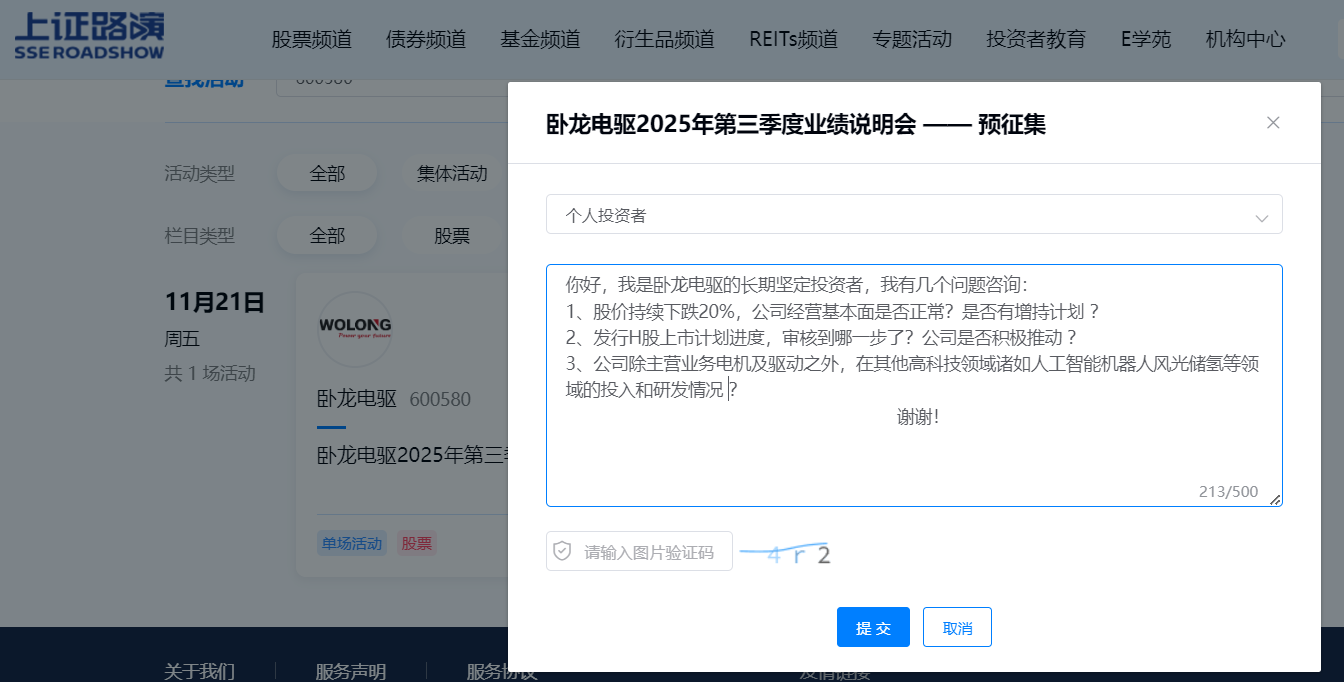Screen dimensions: 1344x682
Task: Open 投资者教育 in top navigation
Action: tap(1036, 40)
